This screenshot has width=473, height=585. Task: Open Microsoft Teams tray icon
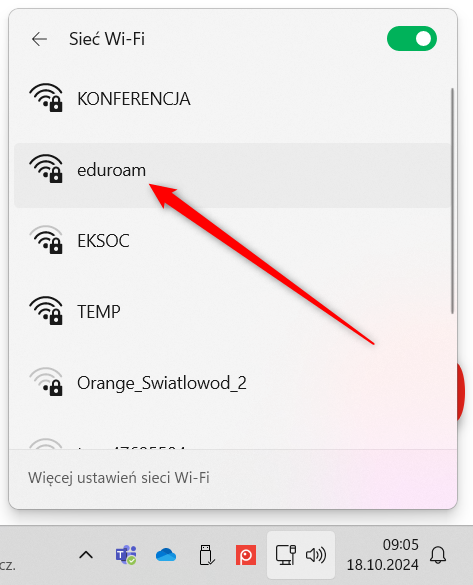tap(126, 555)
